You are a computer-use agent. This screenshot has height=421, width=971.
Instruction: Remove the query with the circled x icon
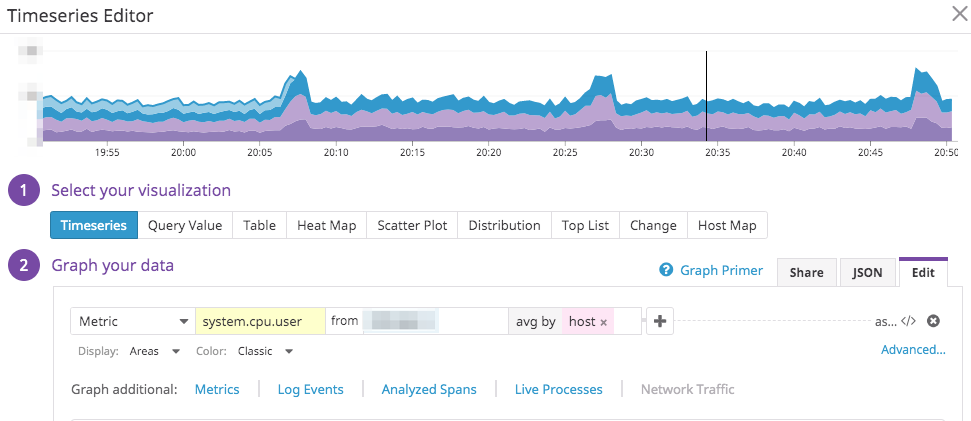tap(933, 321)
